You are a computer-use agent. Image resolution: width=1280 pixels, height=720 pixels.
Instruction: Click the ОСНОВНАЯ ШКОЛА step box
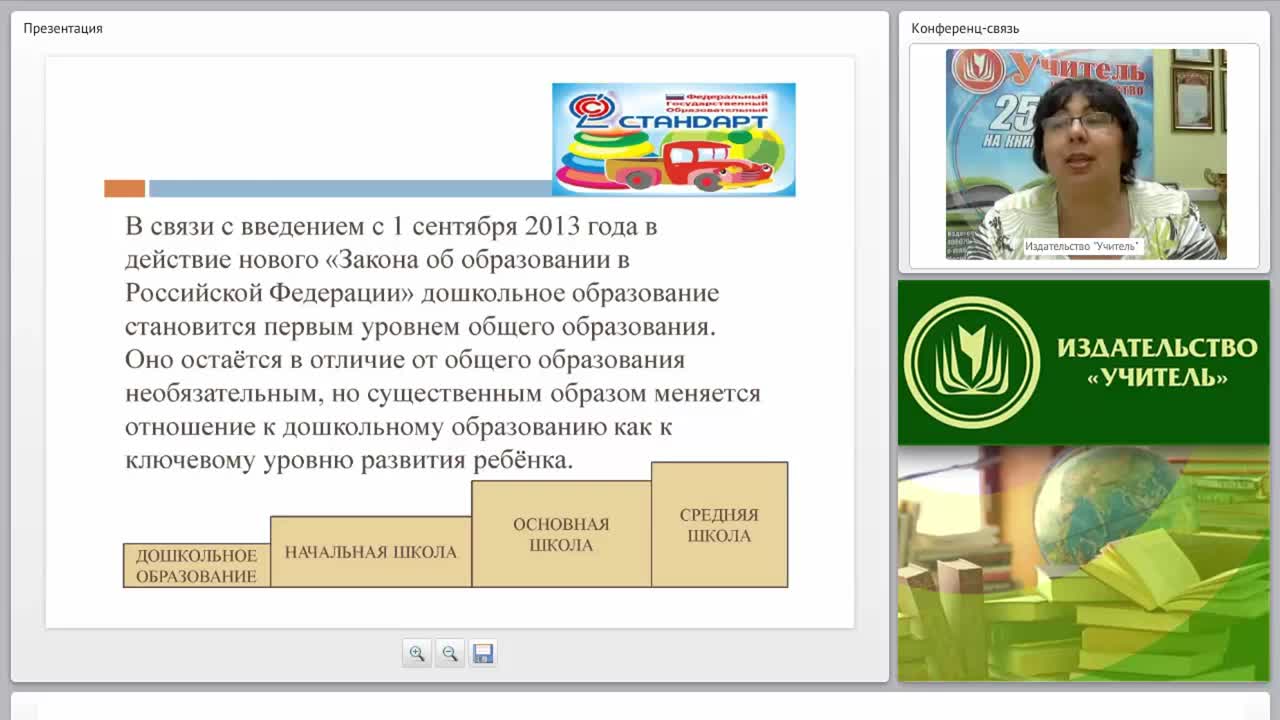coord(561,534)
